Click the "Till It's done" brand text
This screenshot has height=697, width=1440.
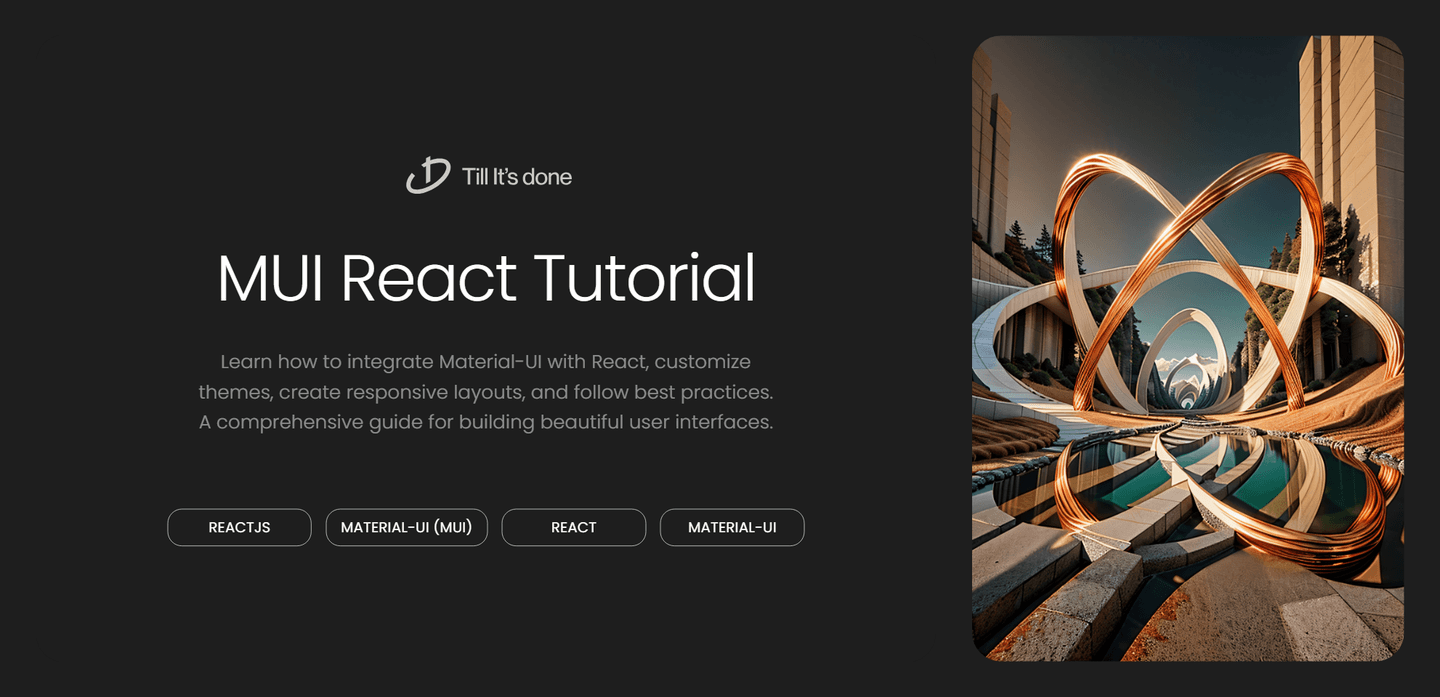pos(516,177)
